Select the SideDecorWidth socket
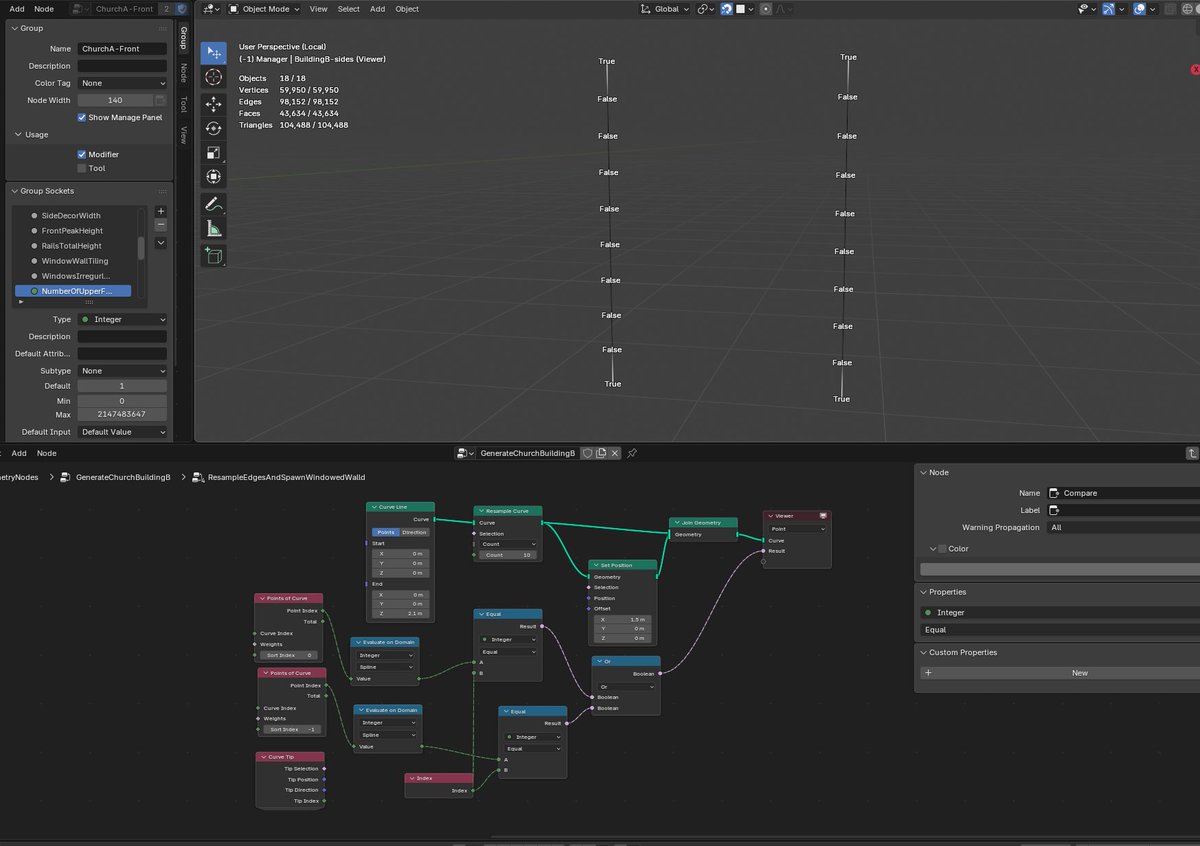Image resolution: width=1200 pixels, height=846 pixels. 71,216
